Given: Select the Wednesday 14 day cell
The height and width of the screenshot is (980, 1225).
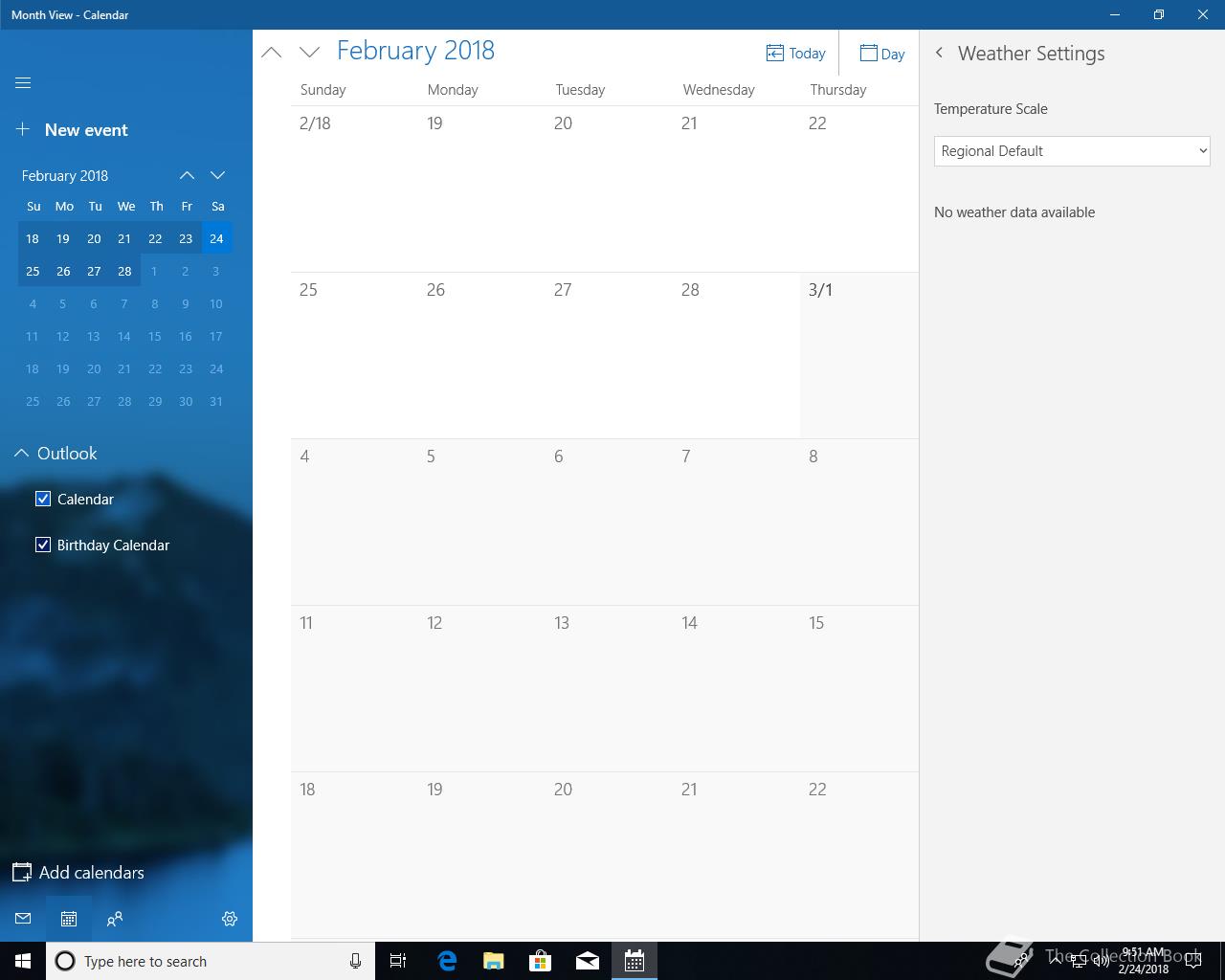Looking at the screenshot, I should [737, 688].
